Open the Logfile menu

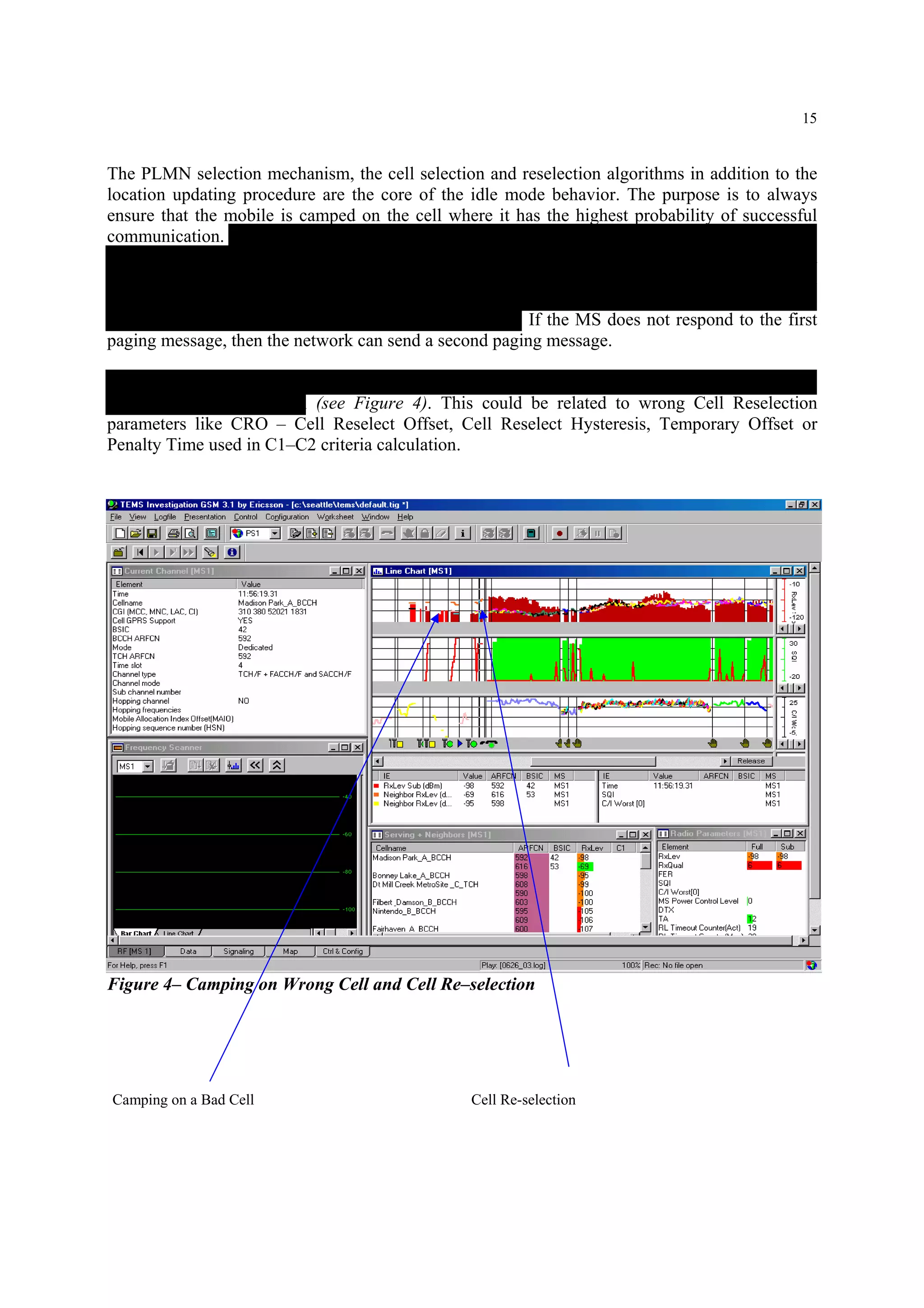tap(165, 517)
